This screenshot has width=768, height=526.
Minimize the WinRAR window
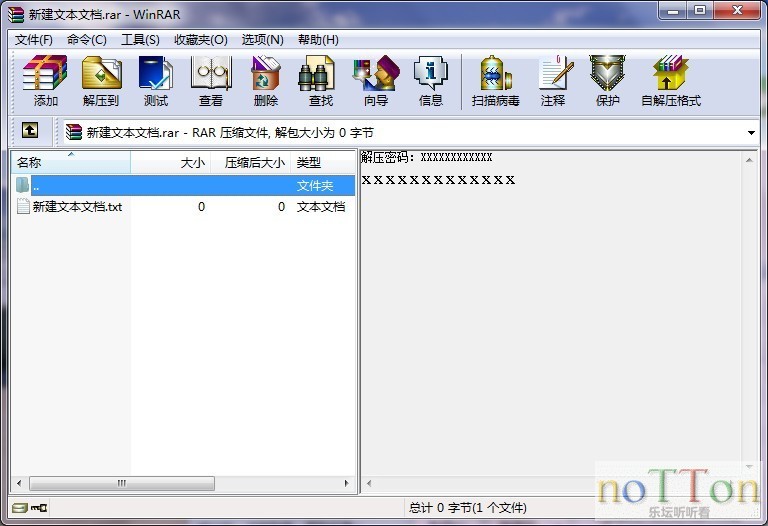point(673,11)
